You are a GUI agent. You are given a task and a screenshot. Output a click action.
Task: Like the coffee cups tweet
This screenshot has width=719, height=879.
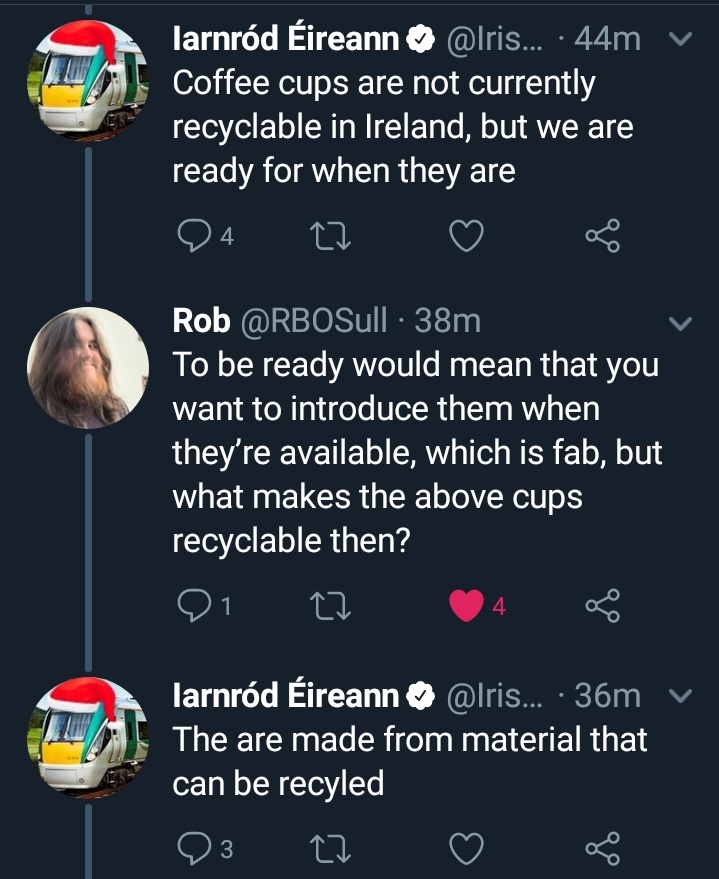[x=466, y=236]
